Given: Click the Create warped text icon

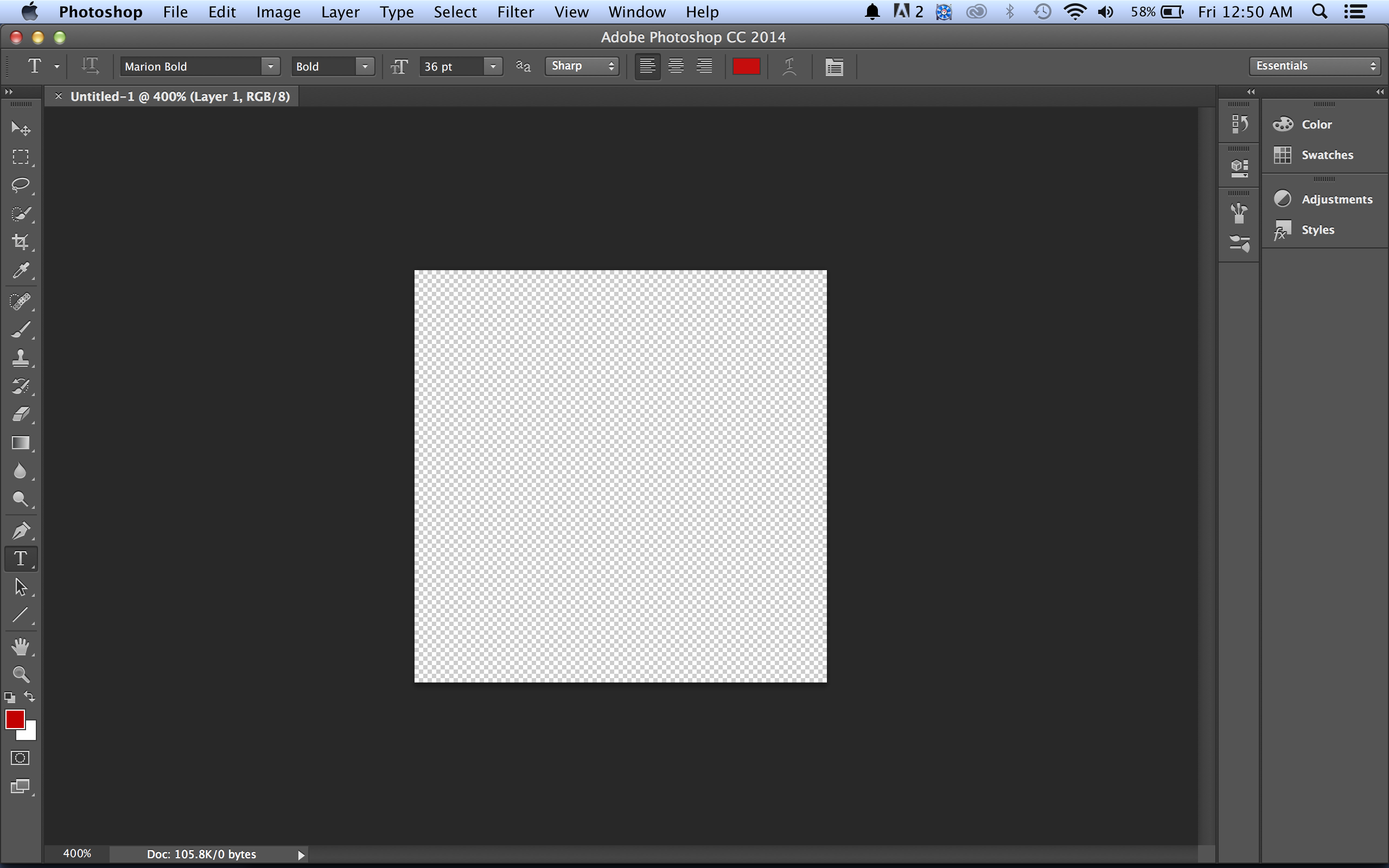Looking at the screenshot, I should (789, 67).
